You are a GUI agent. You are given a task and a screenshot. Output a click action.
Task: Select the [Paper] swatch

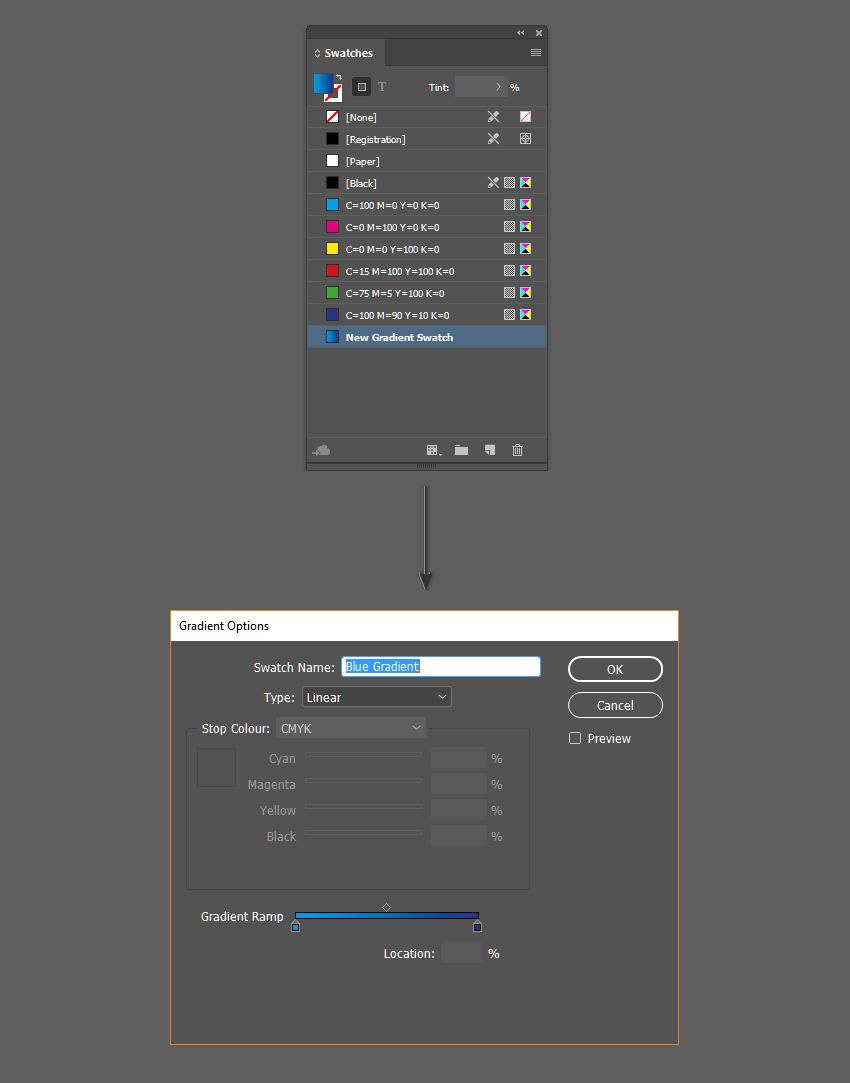coord(427,162)
